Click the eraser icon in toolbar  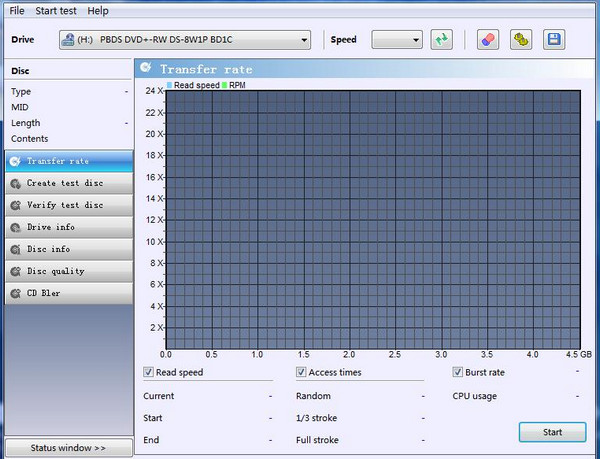pyautogui.click(x=487, y=40)
